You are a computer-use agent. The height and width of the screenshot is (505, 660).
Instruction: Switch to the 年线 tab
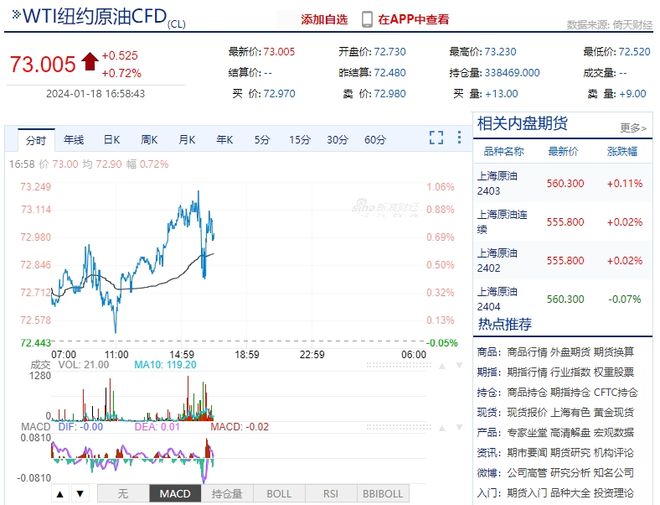click(74, 140)
